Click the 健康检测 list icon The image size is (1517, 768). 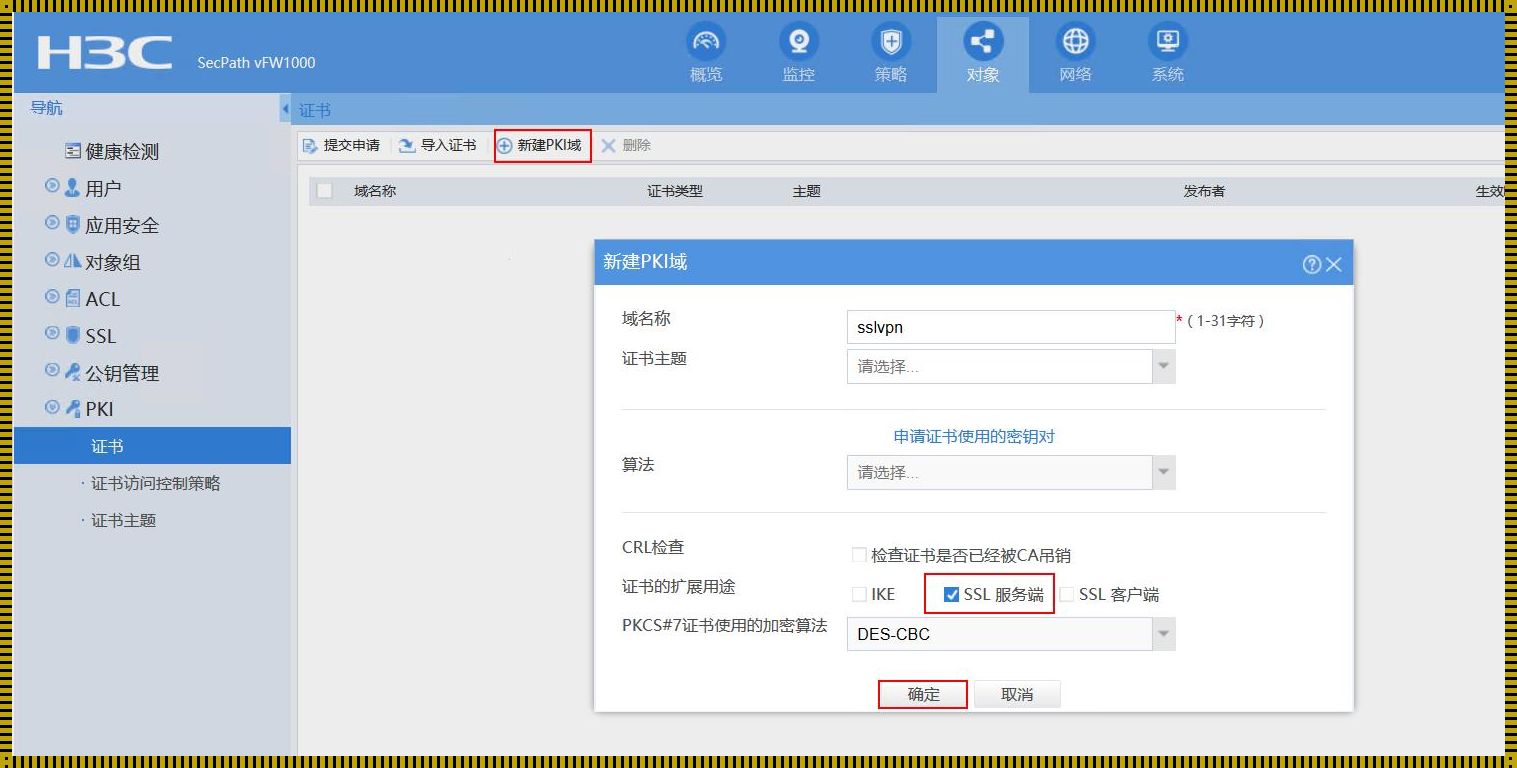tap(72, 151)
